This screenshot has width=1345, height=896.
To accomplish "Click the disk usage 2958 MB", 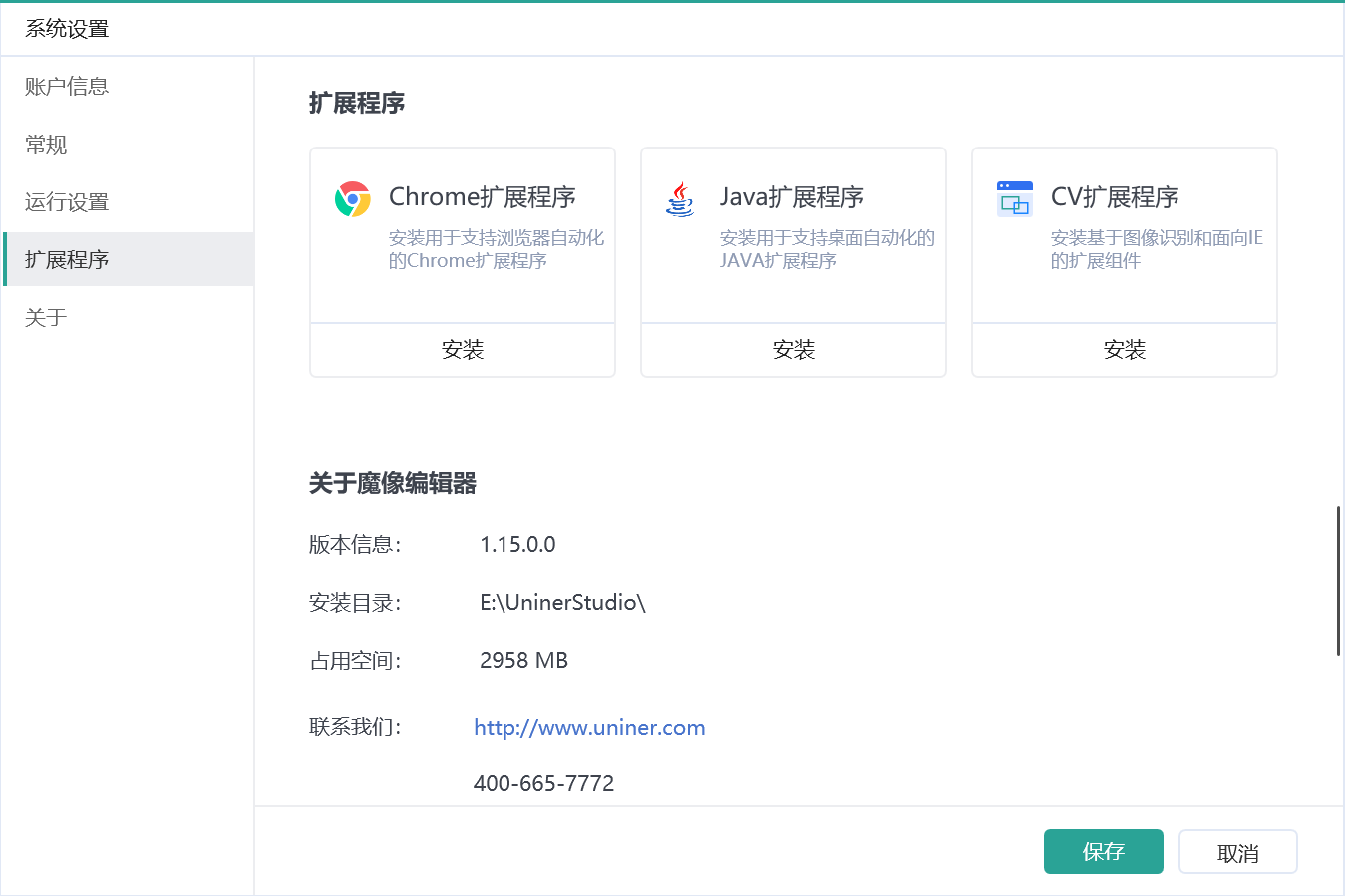I will pos(523,661).
